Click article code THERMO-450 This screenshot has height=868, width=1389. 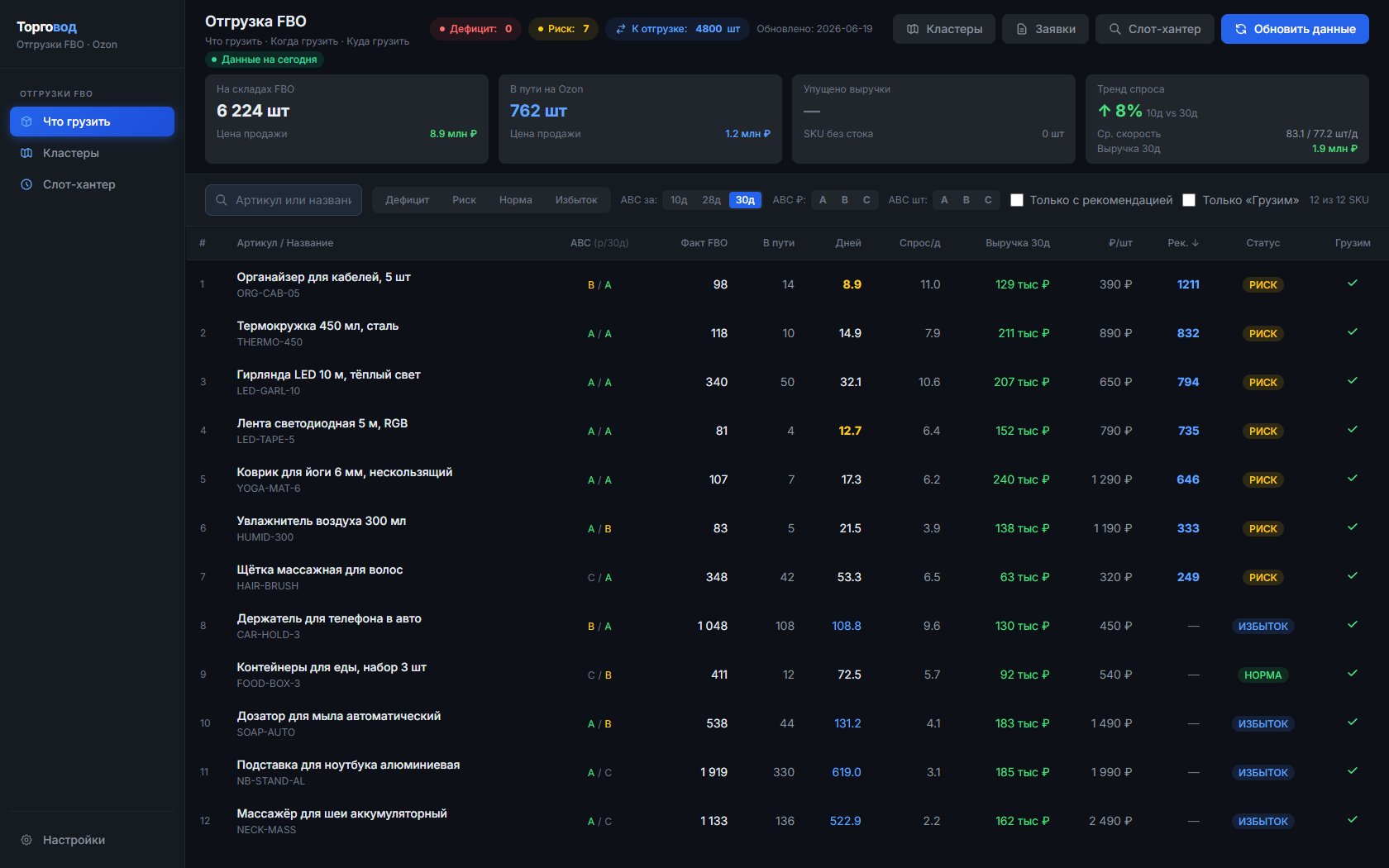tap(270, 342)
